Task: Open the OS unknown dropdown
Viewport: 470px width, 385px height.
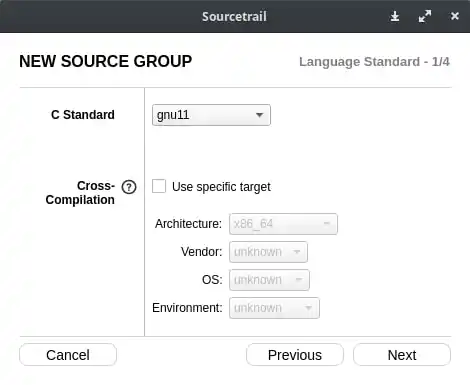Action: 269,280
